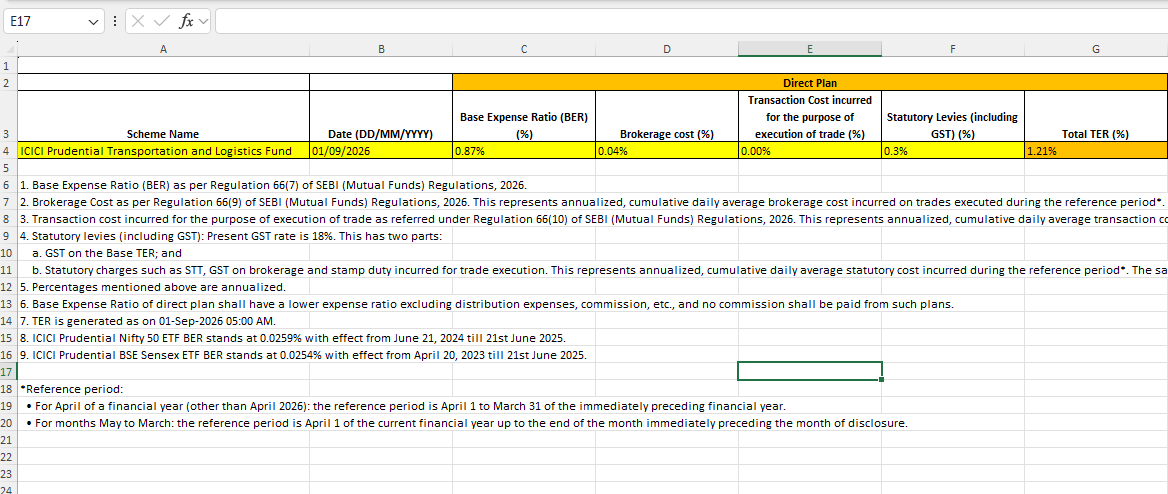Select the date cell 01/09/2026

click(381, 151)
